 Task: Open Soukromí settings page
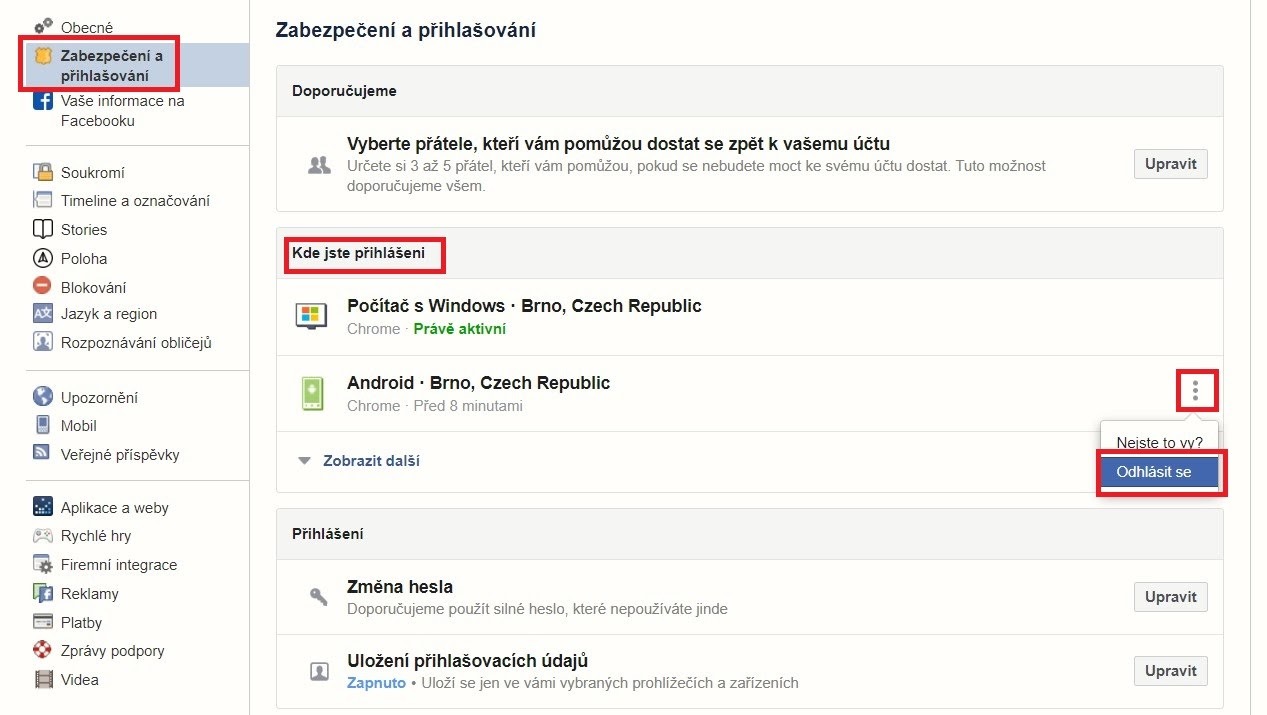92,172
